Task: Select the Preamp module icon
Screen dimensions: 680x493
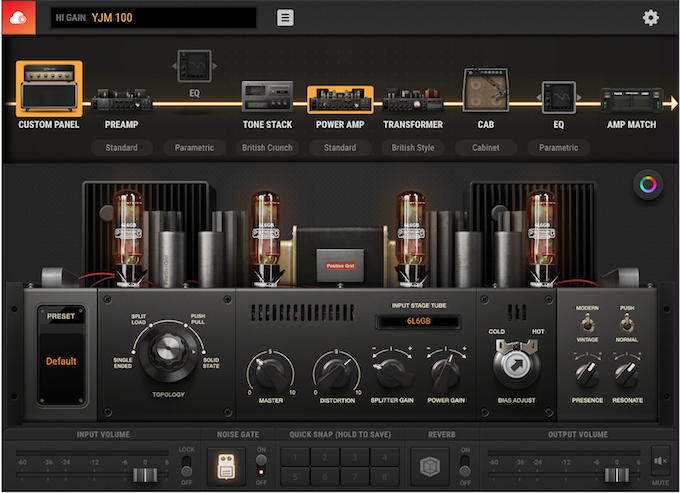Action: (121, 99)
